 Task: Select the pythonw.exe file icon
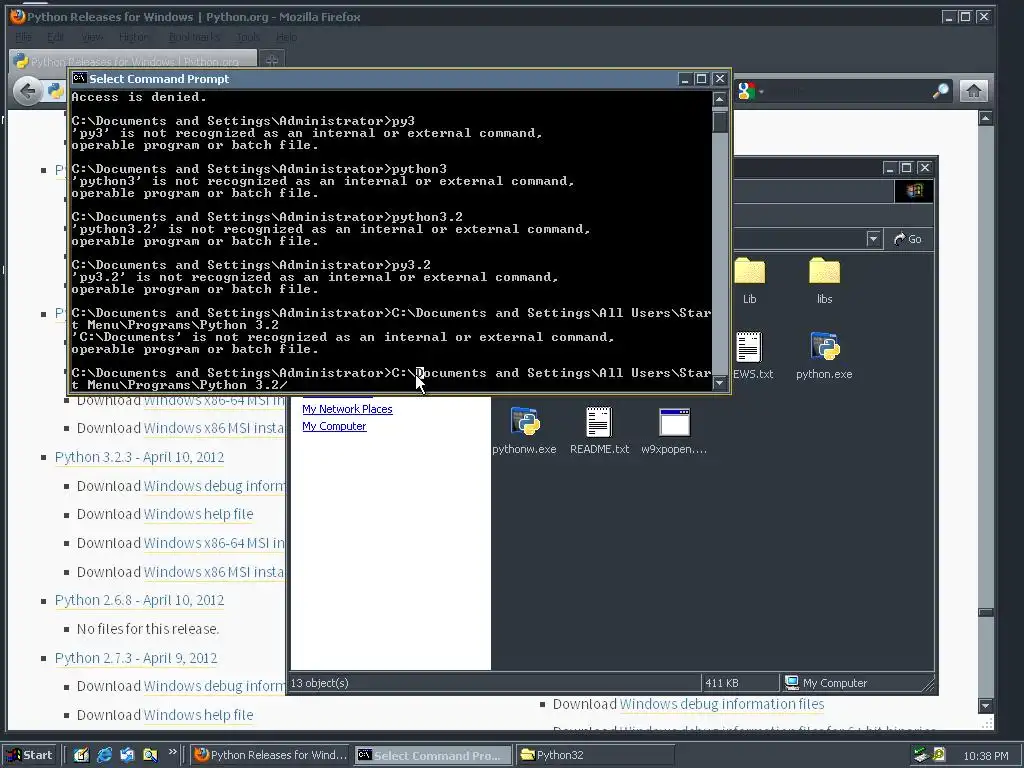pos(524,431)
